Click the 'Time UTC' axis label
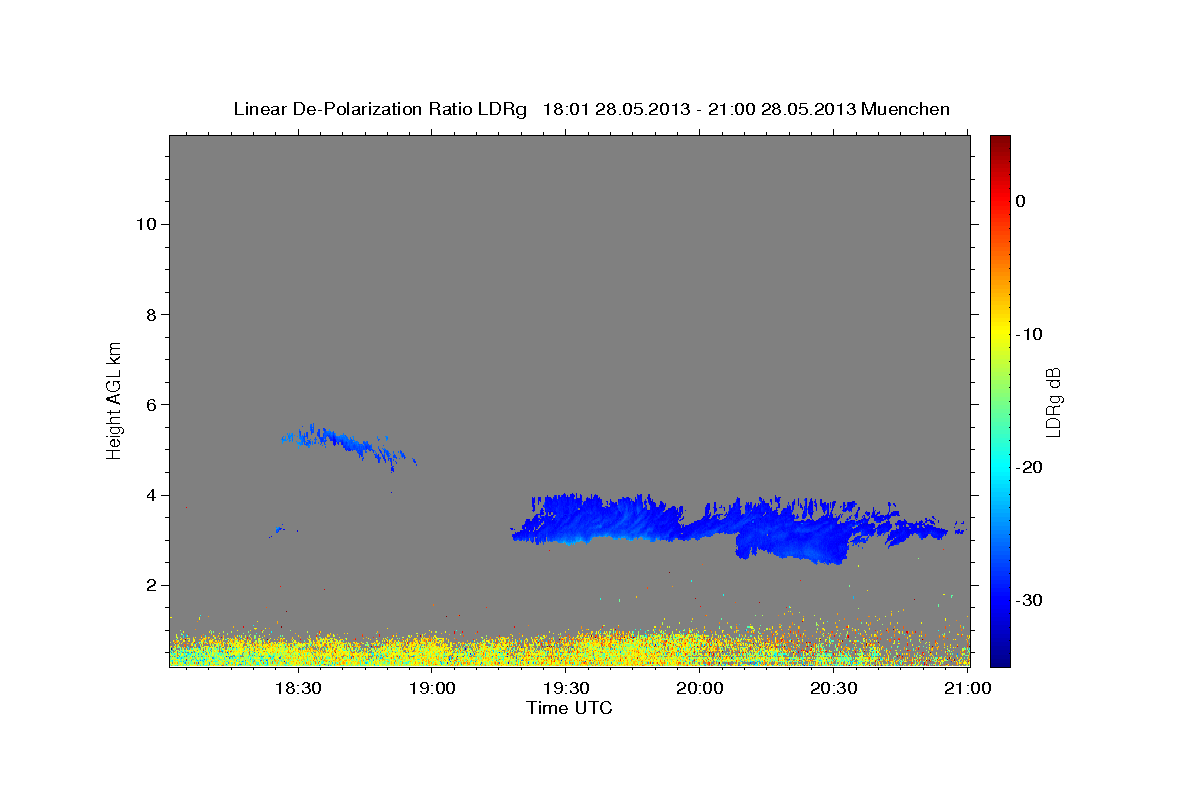Screen dimensions: 1200x800 pos(569,708)
